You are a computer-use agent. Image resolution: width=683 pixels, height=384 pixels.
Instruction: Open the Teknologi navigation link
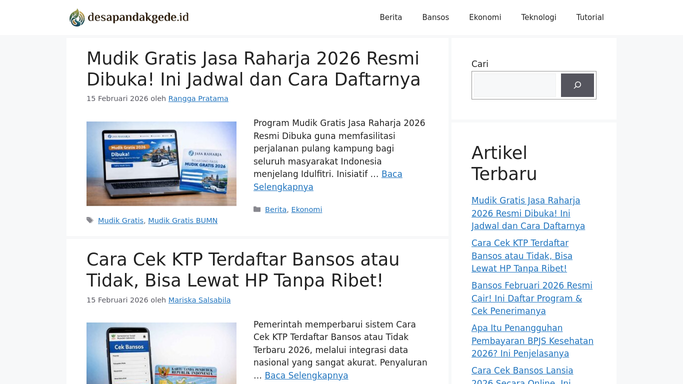pyautogui.click(x=539, y=17)
